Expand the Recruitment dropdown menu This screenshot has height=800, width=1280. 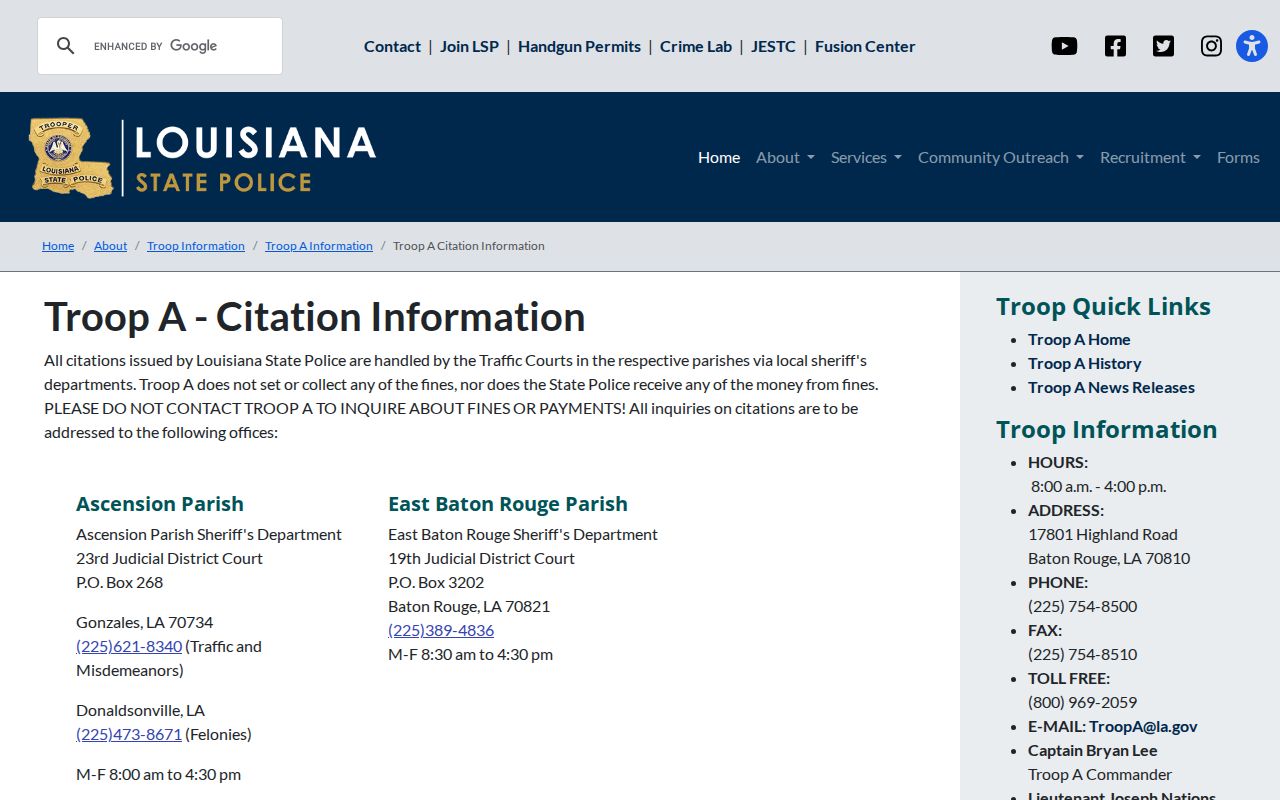[1150, 157]
